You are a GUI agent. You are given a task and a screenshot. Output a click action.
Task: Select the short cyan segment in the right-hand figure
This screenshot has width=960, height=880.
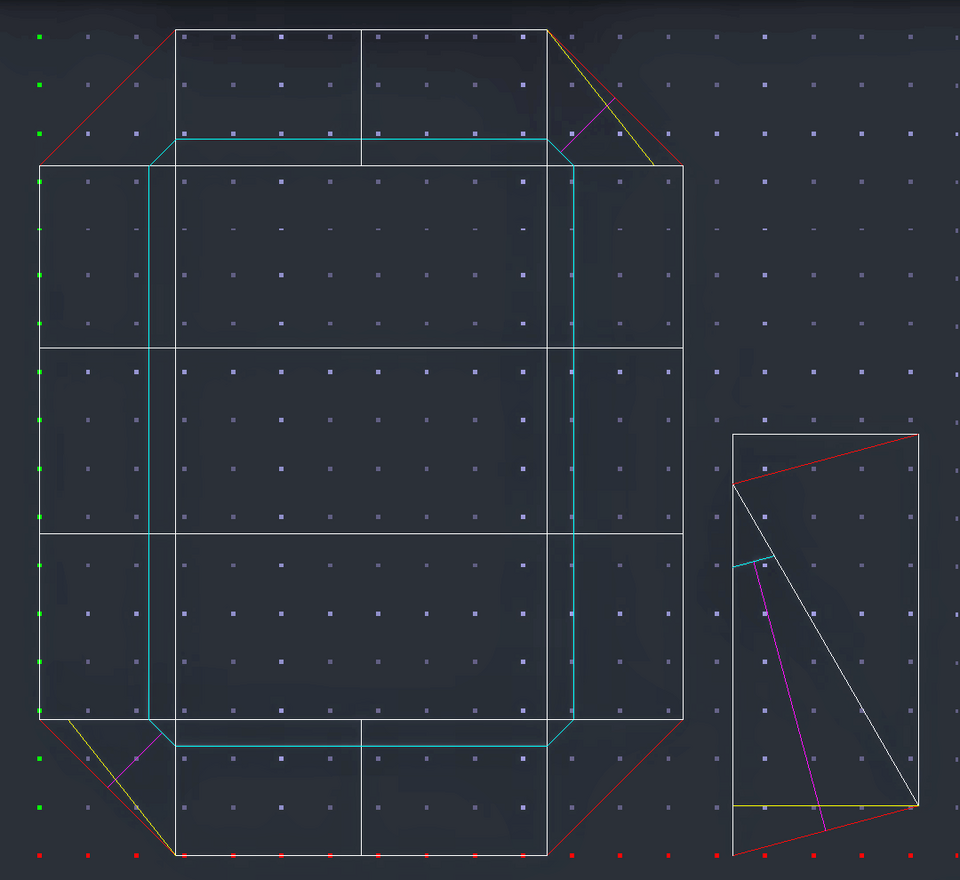pyautogui.click(x=753, y=562)
